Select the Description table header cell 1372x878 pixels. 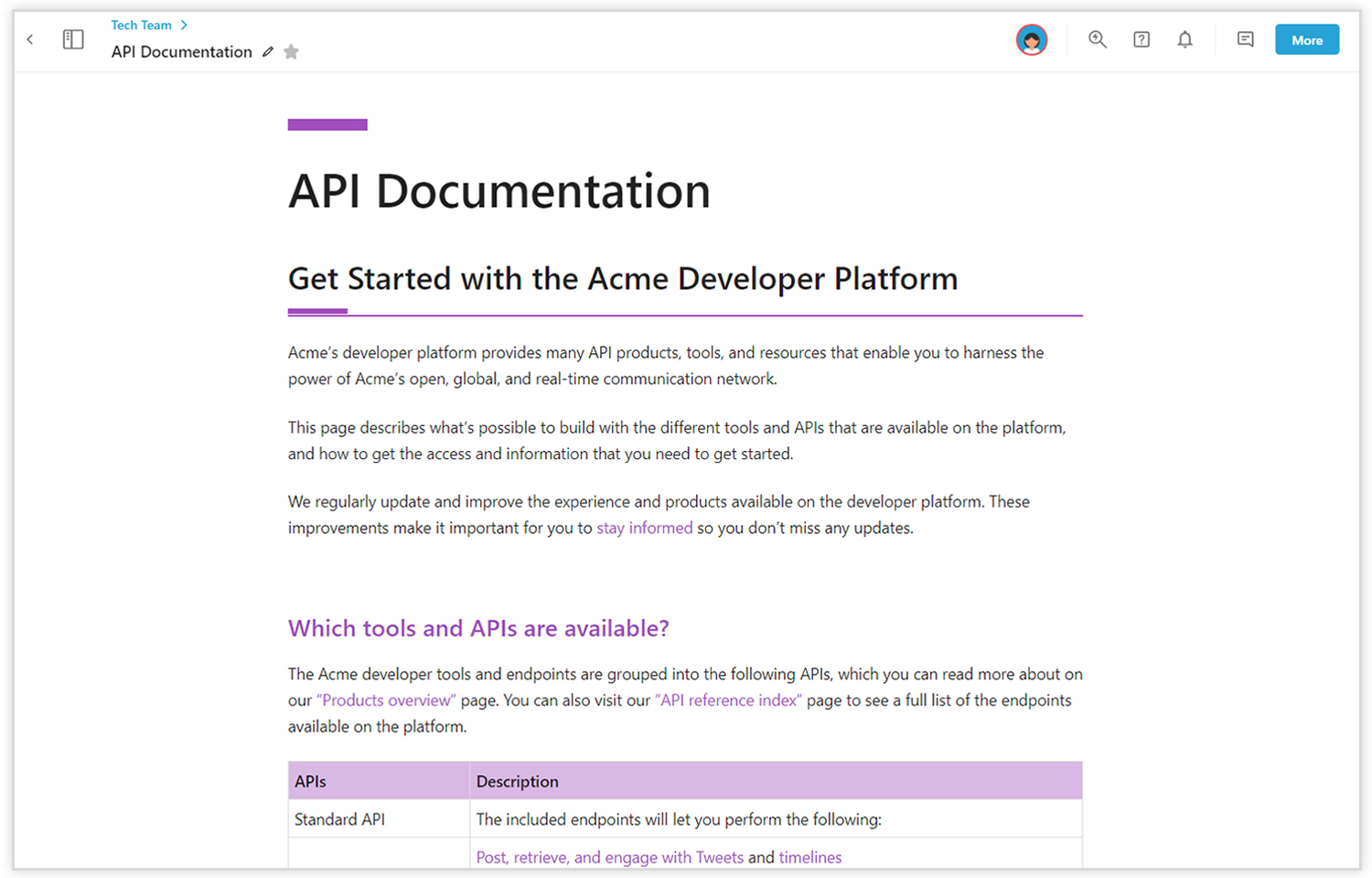coord(777,781)
